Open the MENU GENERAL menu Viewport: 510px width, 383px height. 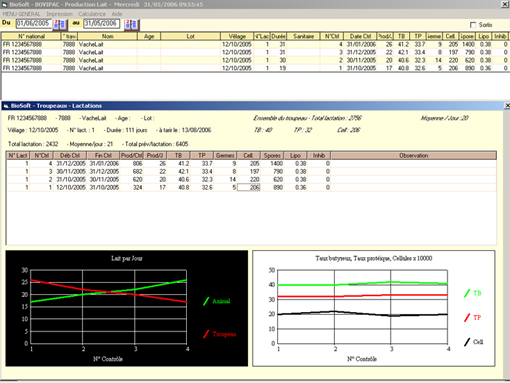coord(21,14)
